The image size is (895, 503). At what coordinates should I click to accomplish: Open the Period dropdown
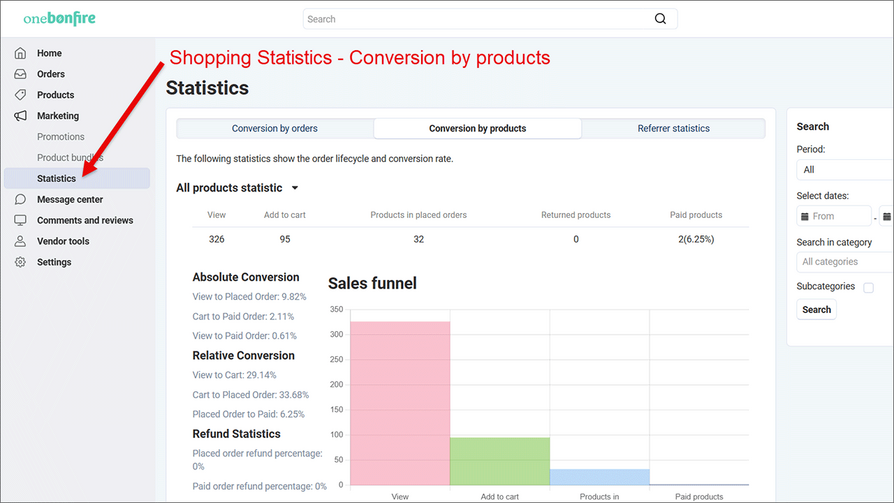[845, 170]
